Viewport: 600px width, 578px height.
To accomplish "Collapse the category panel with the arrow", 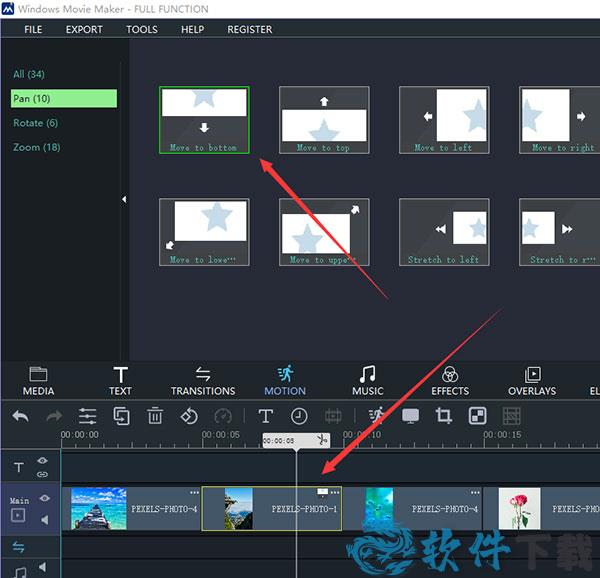I will tap(124, 200).
